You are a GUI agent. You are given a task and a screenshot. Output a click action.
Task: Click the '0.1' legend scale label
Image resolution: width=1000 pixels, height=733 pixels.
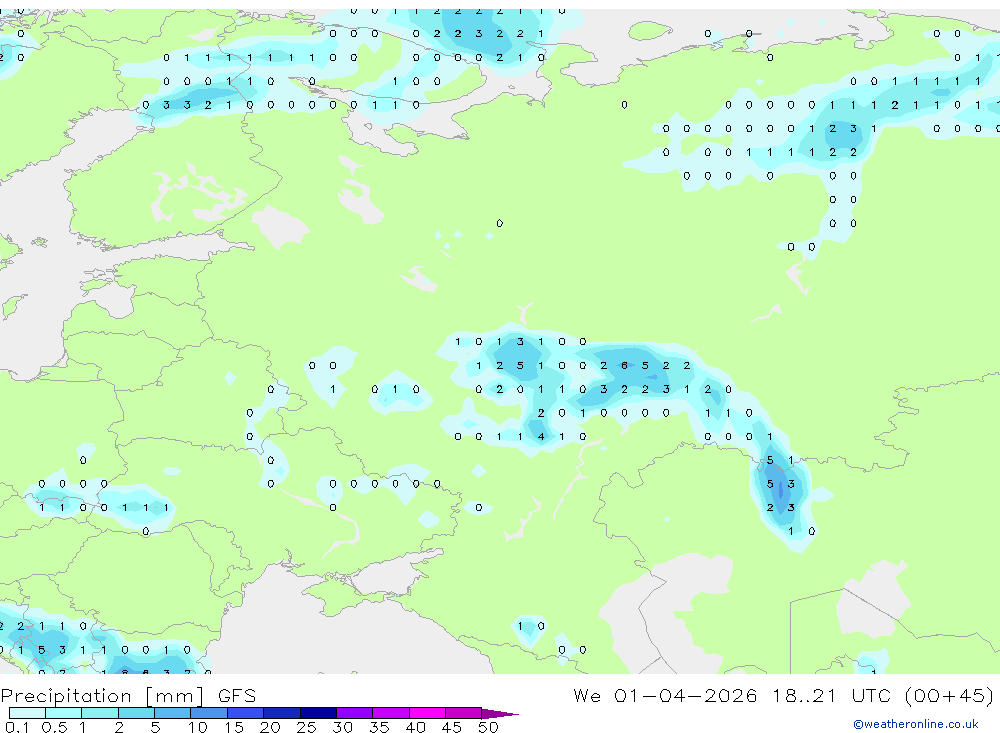coord(17,727)
